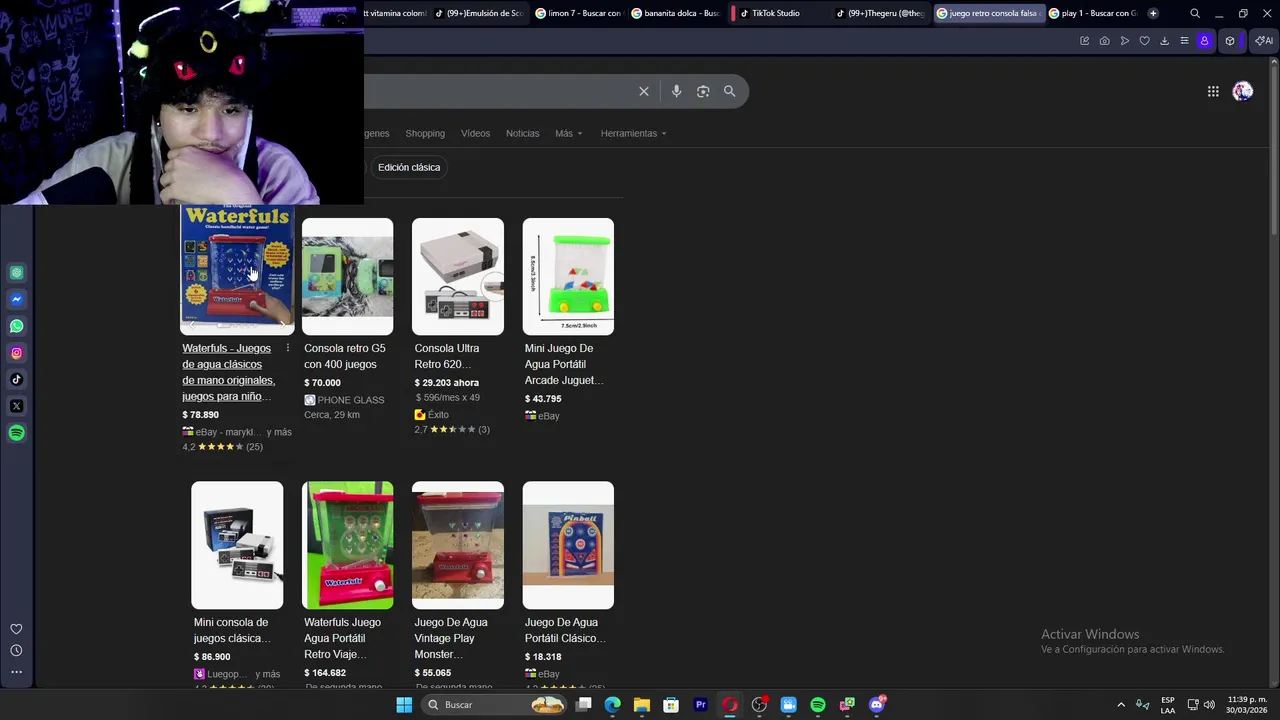Open 'Waterfuls Juego Agua Portátil Retro' listing

(x=343, y=638)
